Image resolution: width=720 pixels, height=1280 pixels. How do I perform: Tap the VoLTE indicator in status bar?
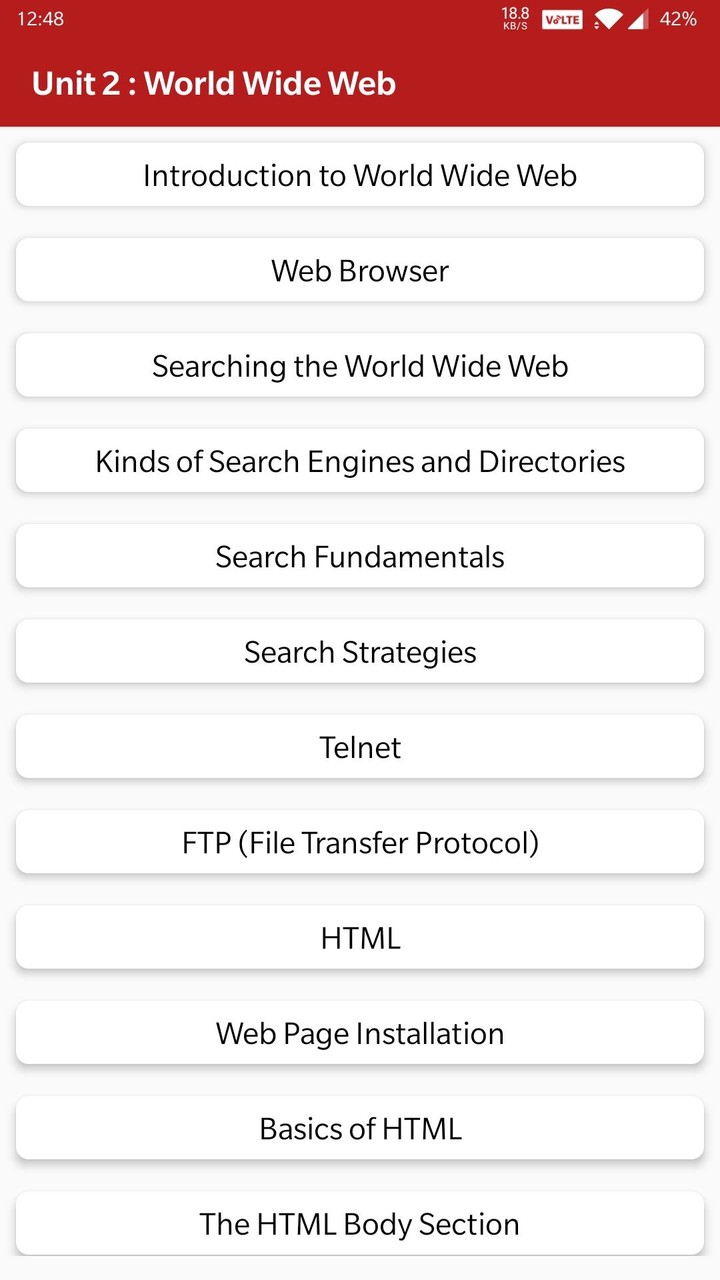pos(562,18)
